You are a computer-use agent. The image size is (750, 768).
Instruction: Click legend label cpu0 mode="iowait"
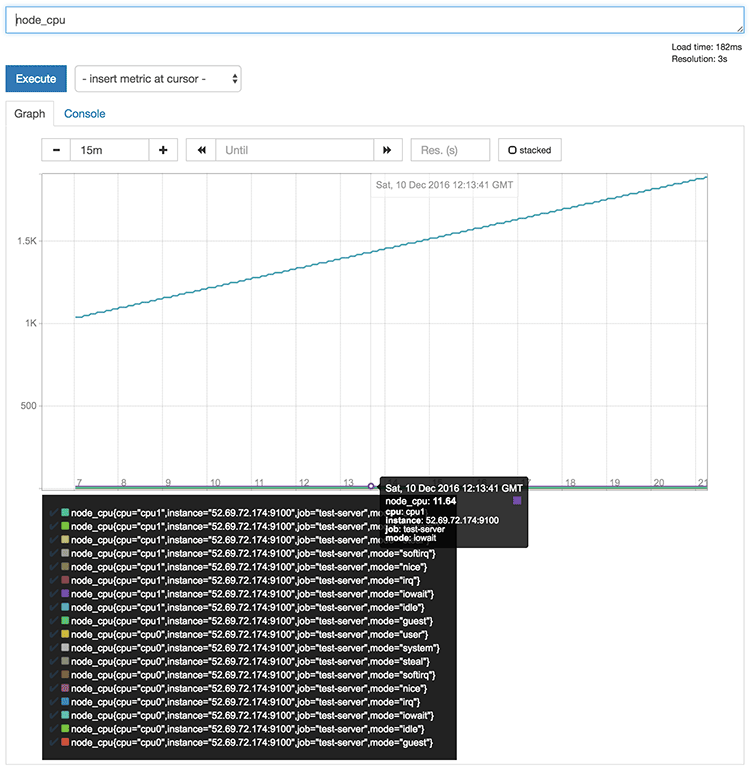point(252,716)
